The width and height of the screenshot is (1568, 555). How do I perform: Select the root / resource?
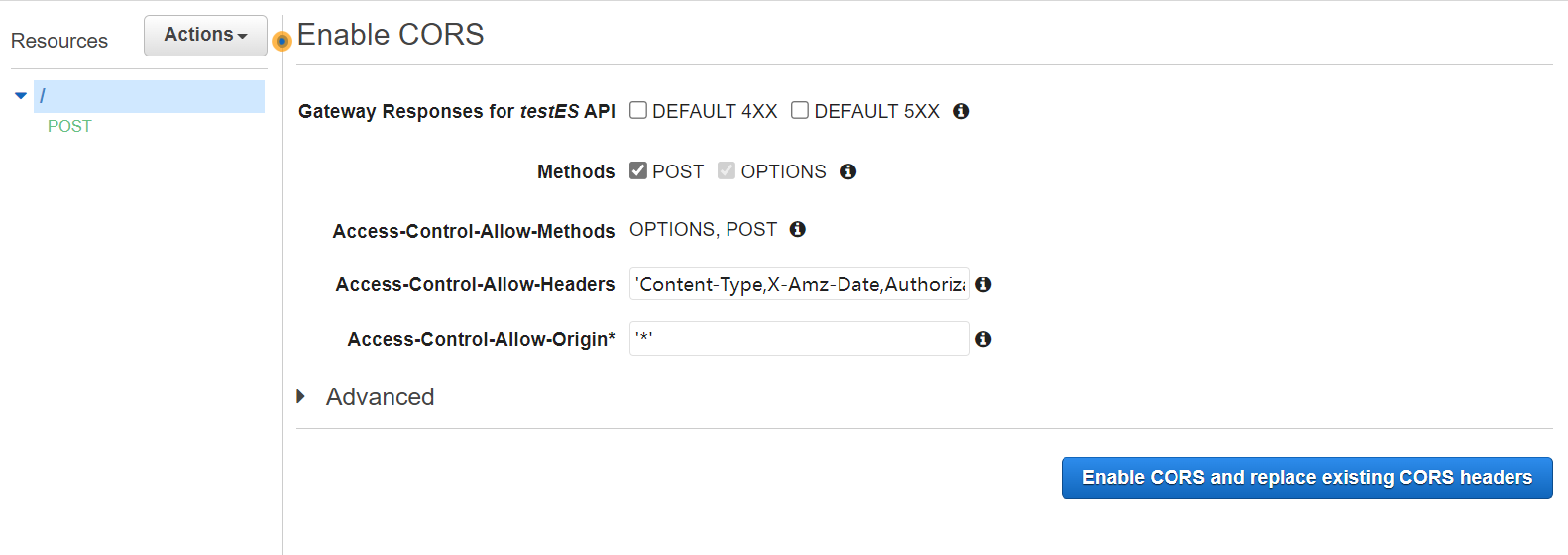coord(149,96)
